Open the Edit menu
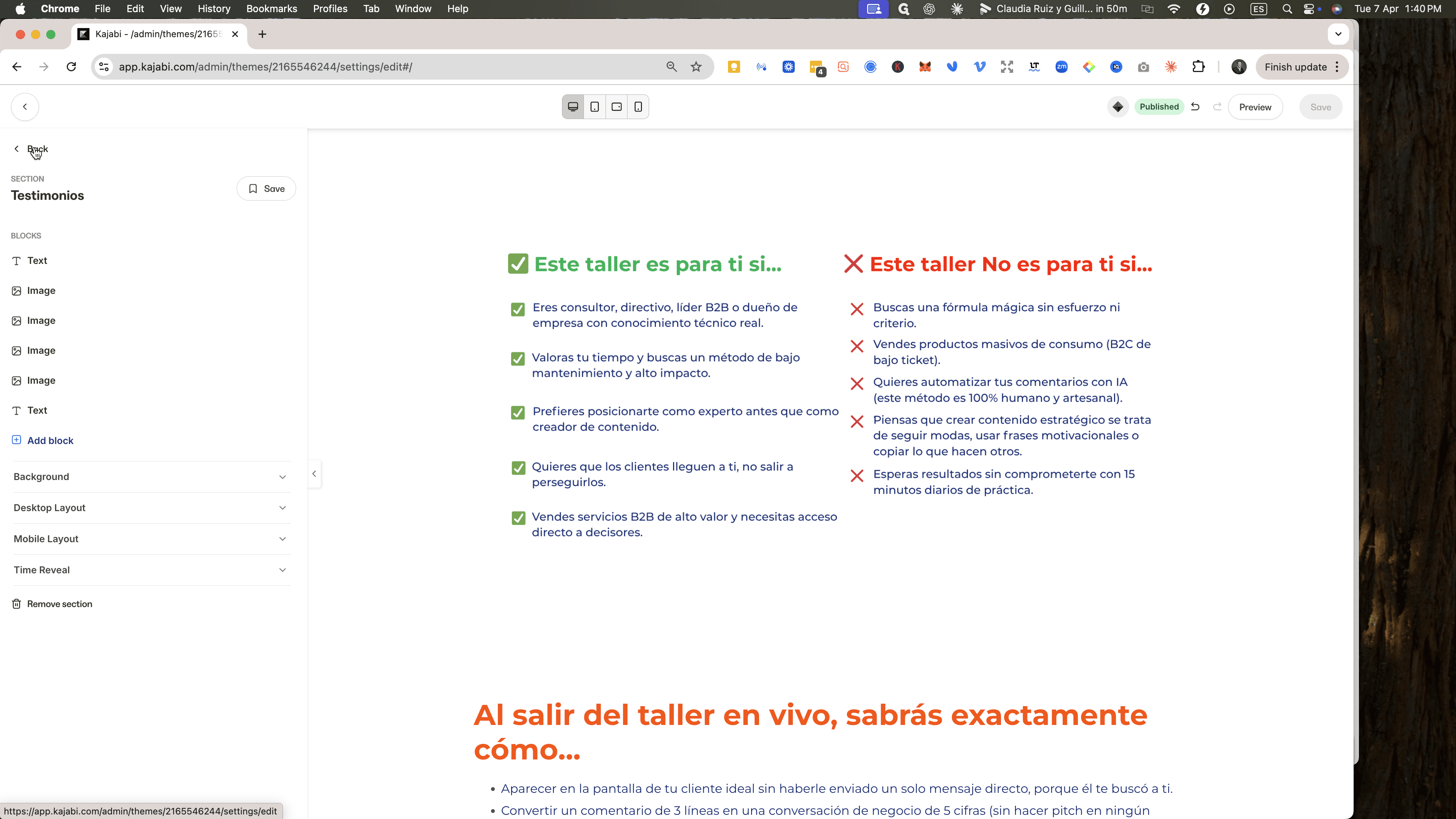The image size is (1456, 819). point(135,8)
